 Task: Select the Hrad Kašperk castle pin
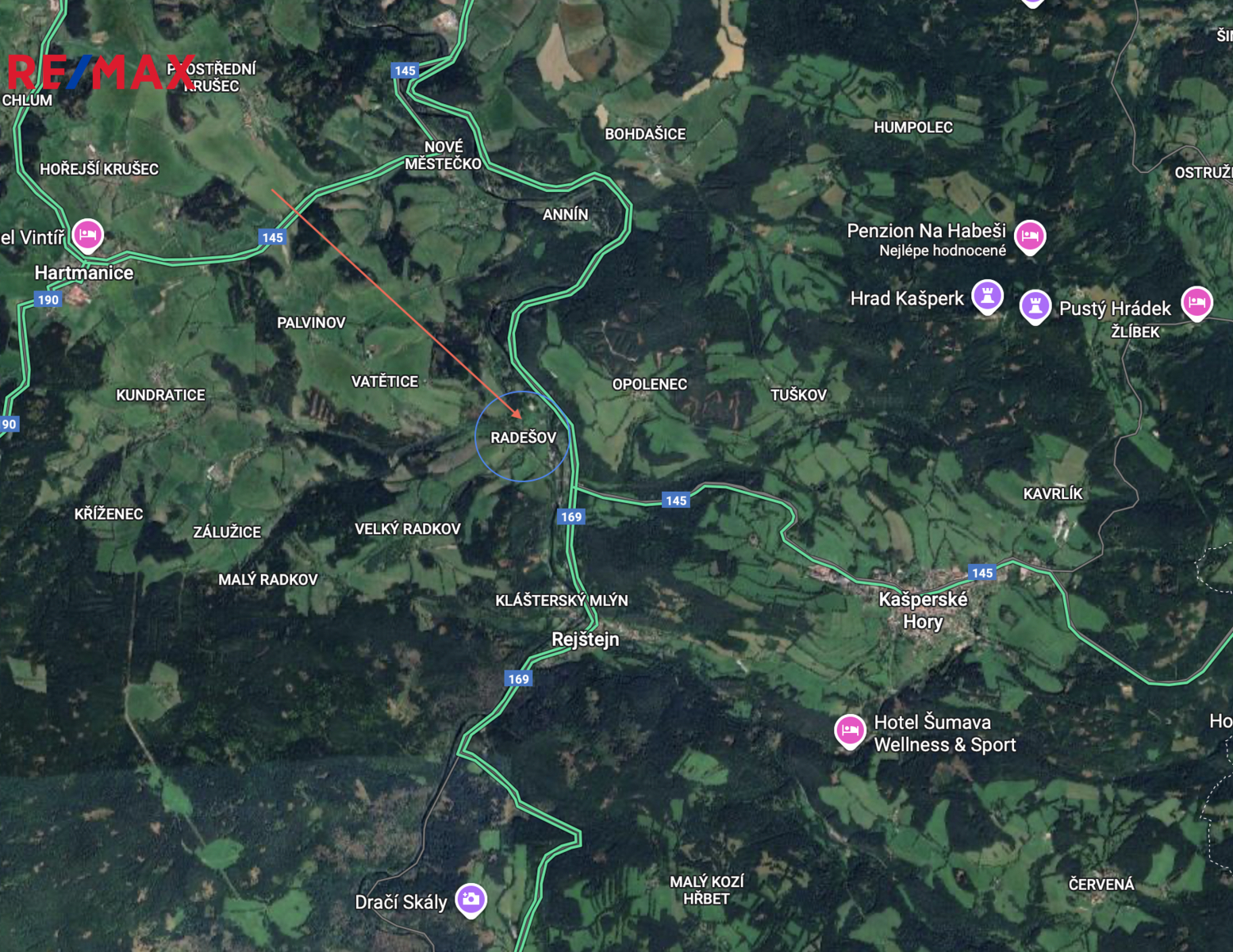988,297
